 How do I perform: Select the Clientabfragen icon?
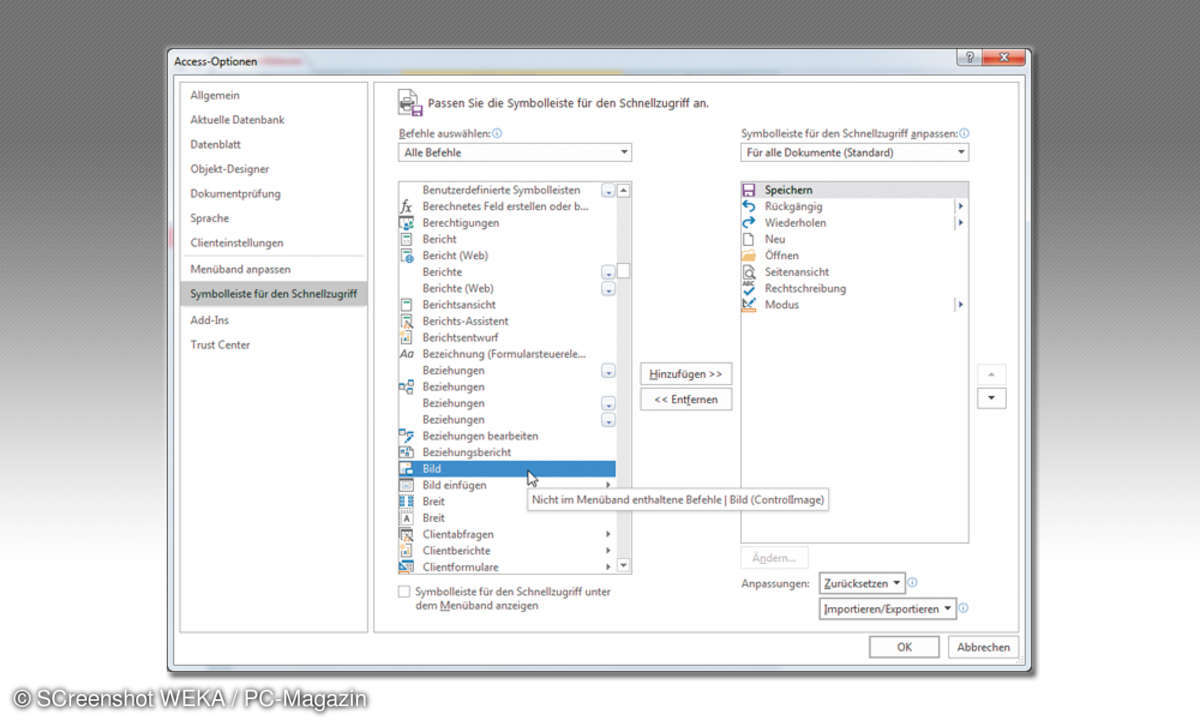point(406,535)
